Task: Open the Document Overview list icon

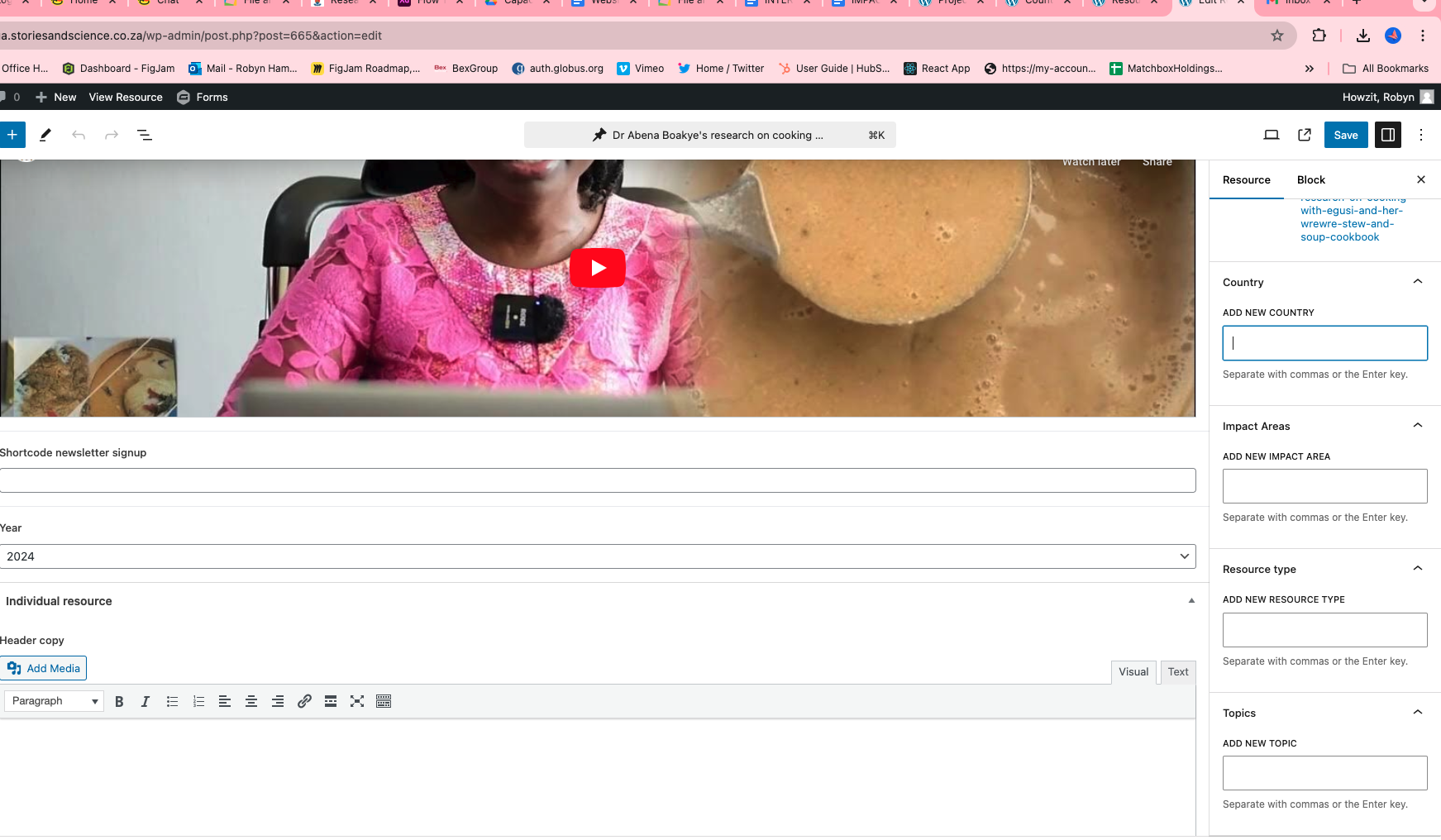Action: (144, 135)
